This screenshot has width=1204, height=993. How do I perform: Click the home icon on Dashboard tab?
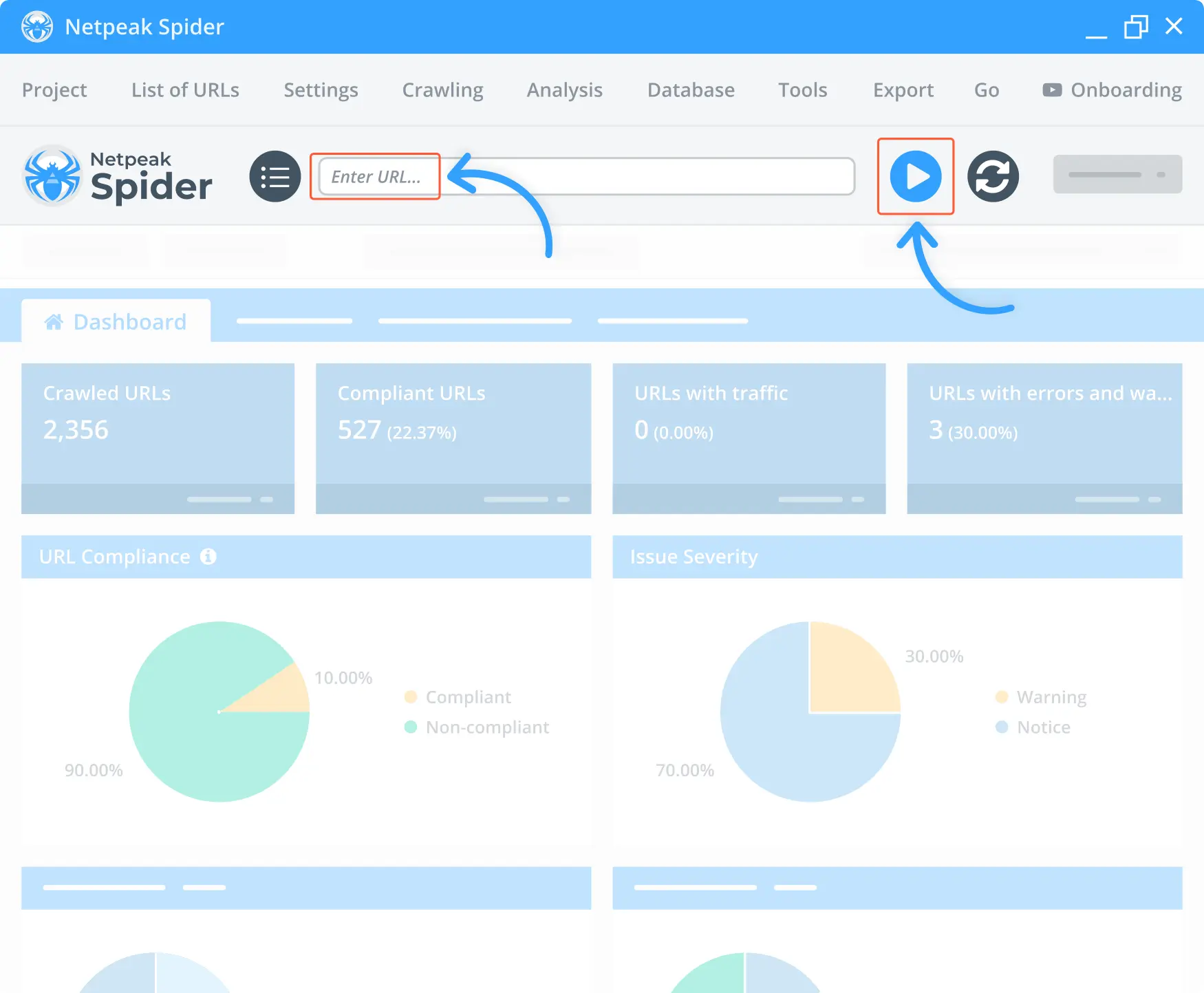[x=54, y=321]
